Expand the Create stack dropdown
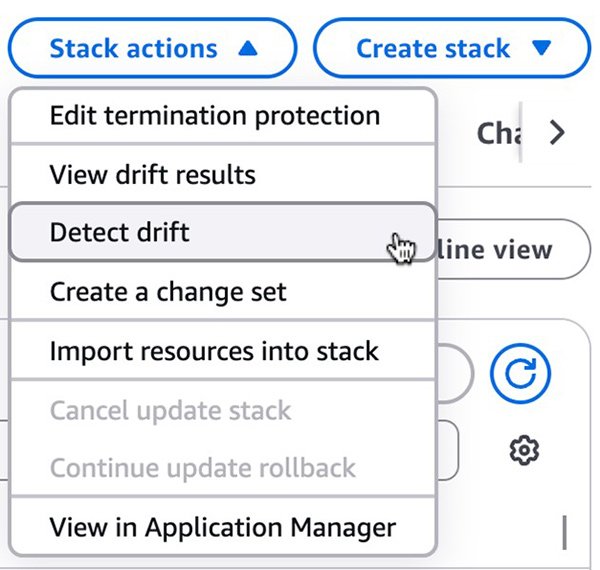 pos(451,48)
